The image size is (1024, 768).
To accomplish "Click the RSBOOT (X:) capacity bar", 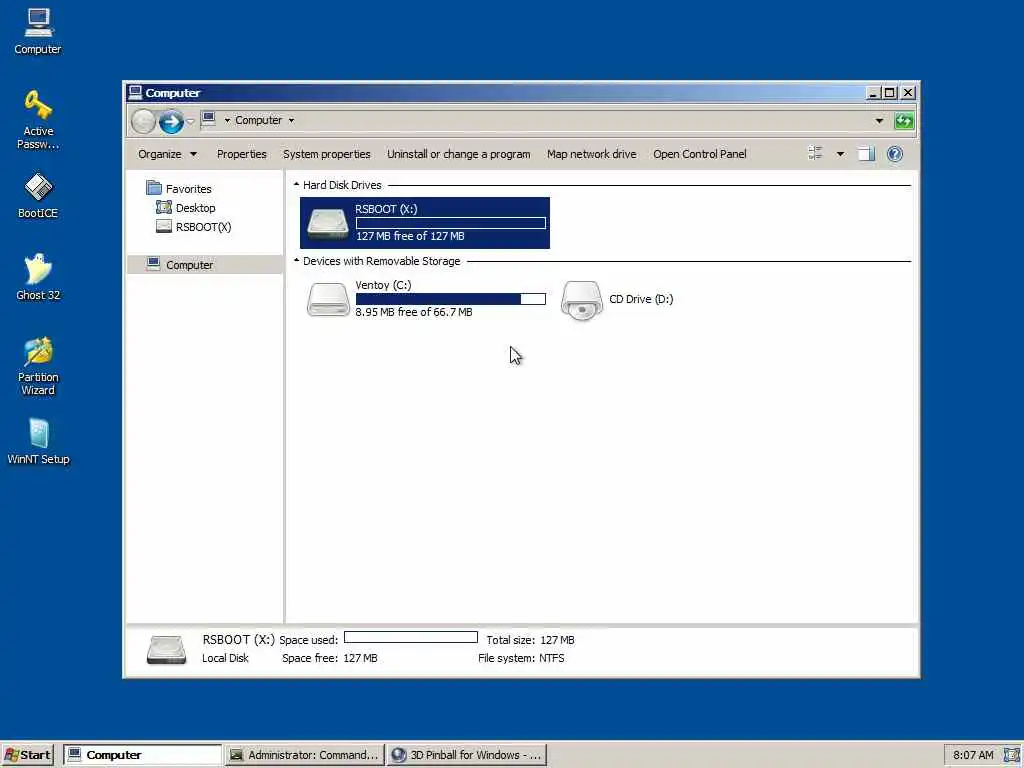I will [451, 223].
